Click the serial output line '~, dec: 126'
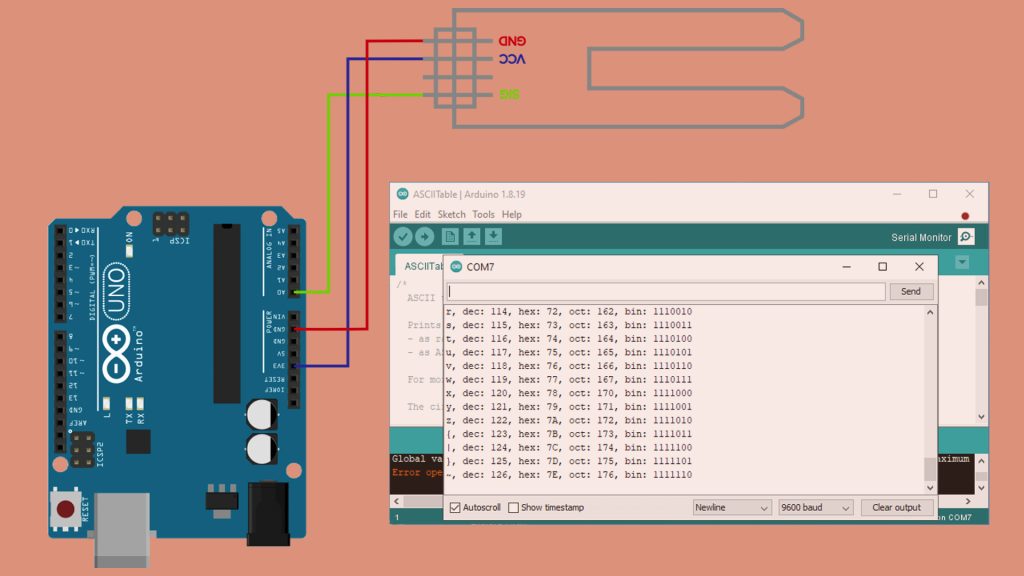The height and width of the screenshot is (576, 1024). [569, 475]
